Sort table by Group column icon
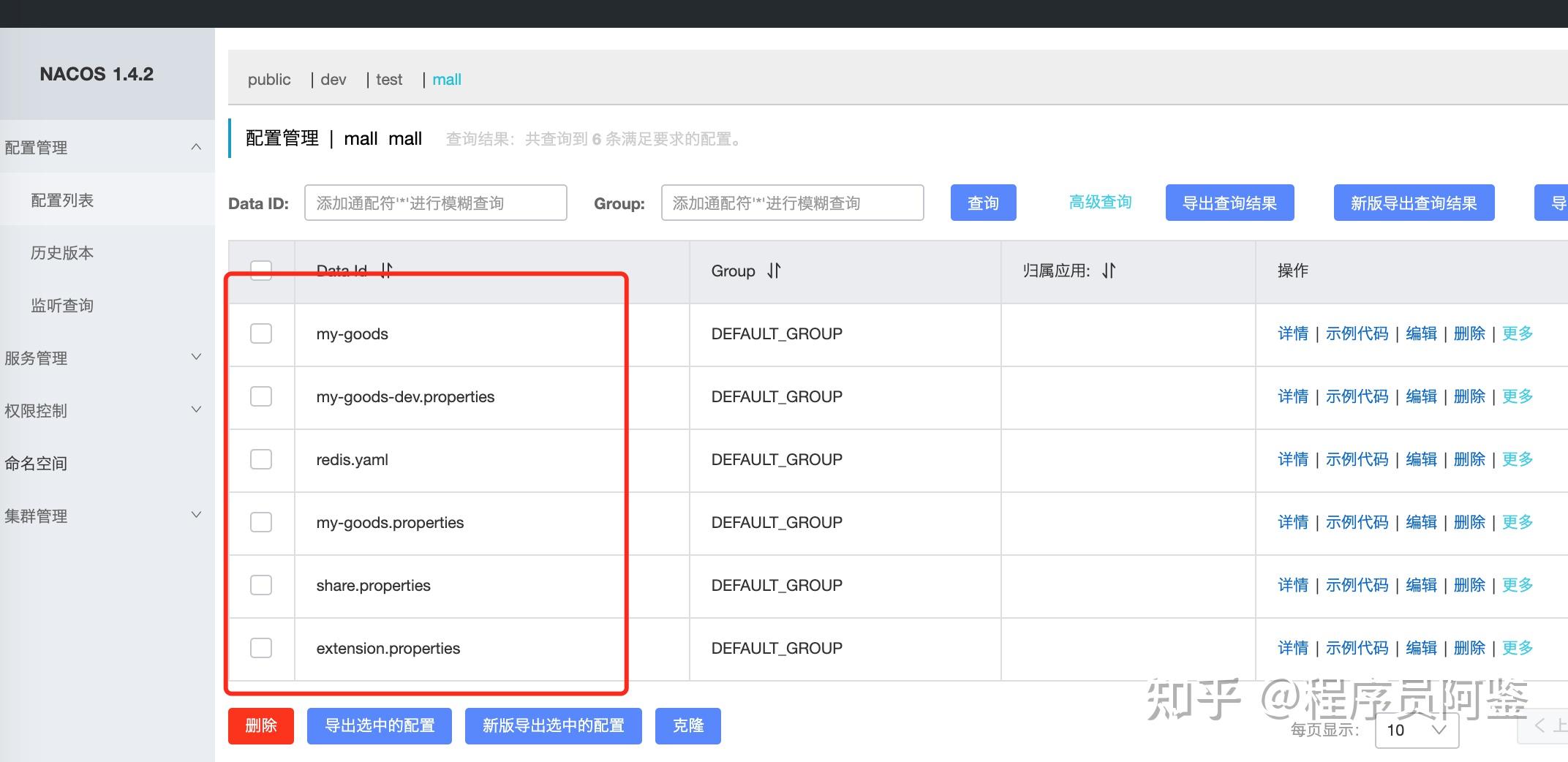The width and height of the screenshot is (1568, 762). [774, 271]
